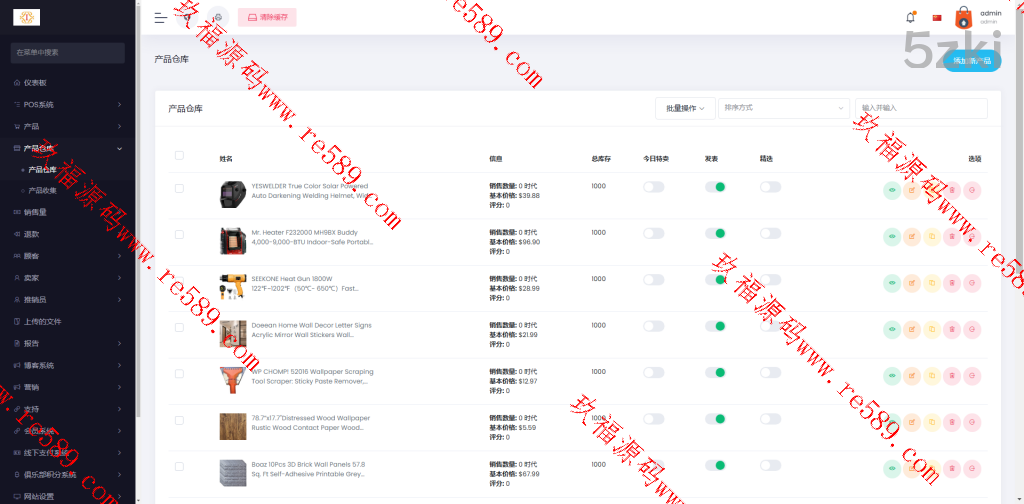Check the select-all checkbox in table header
The width and height of the screenshot is (1024, 504).
(x=179, y=155)
